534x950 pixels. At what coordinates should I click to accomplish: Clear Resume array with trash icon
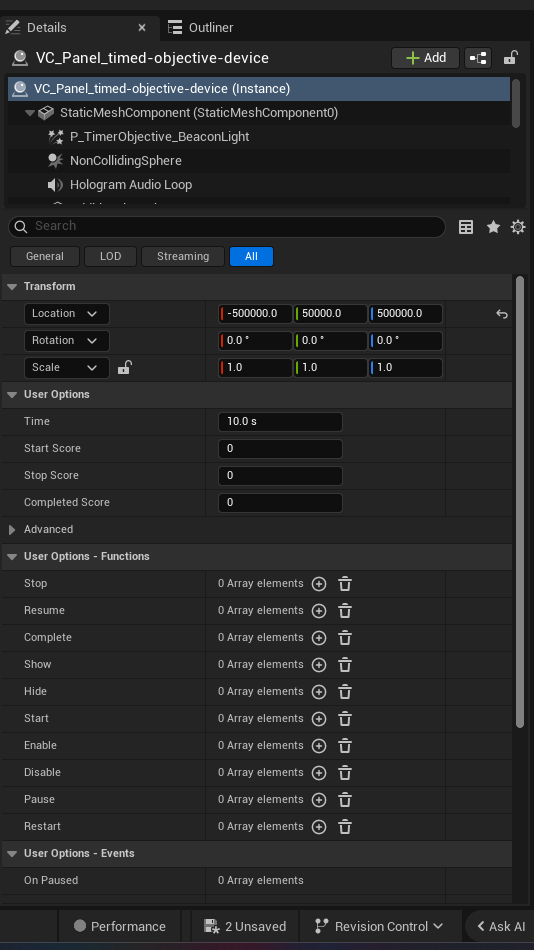click(x=345, y=611)
